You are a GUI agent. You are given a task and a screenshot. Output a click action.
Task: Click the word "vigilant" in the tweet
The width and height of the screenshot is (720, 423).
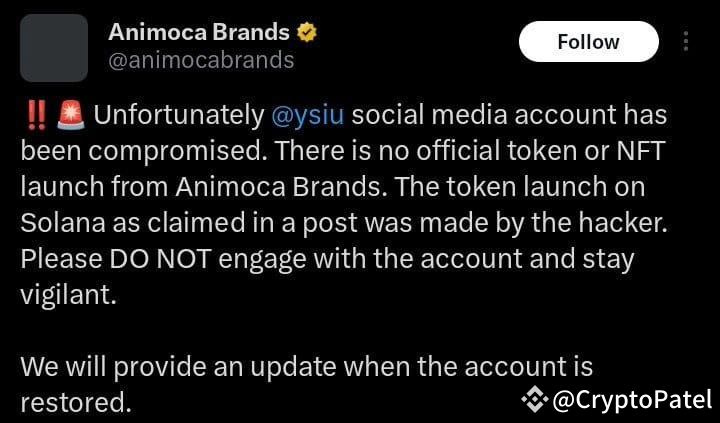64,295
